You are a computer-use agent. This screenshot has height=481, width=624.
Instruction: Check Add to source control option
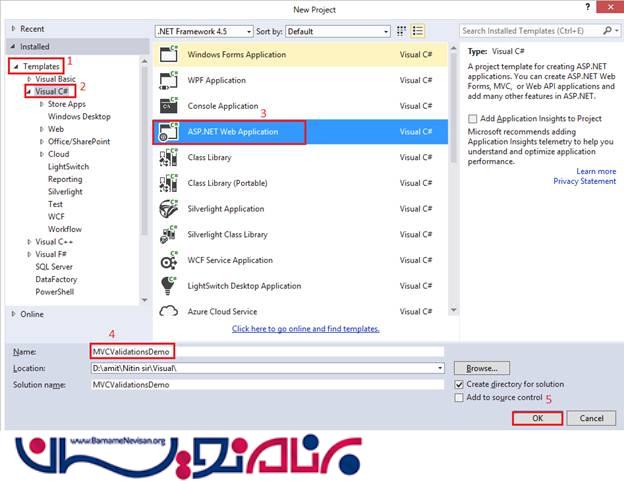click(459, 398)
